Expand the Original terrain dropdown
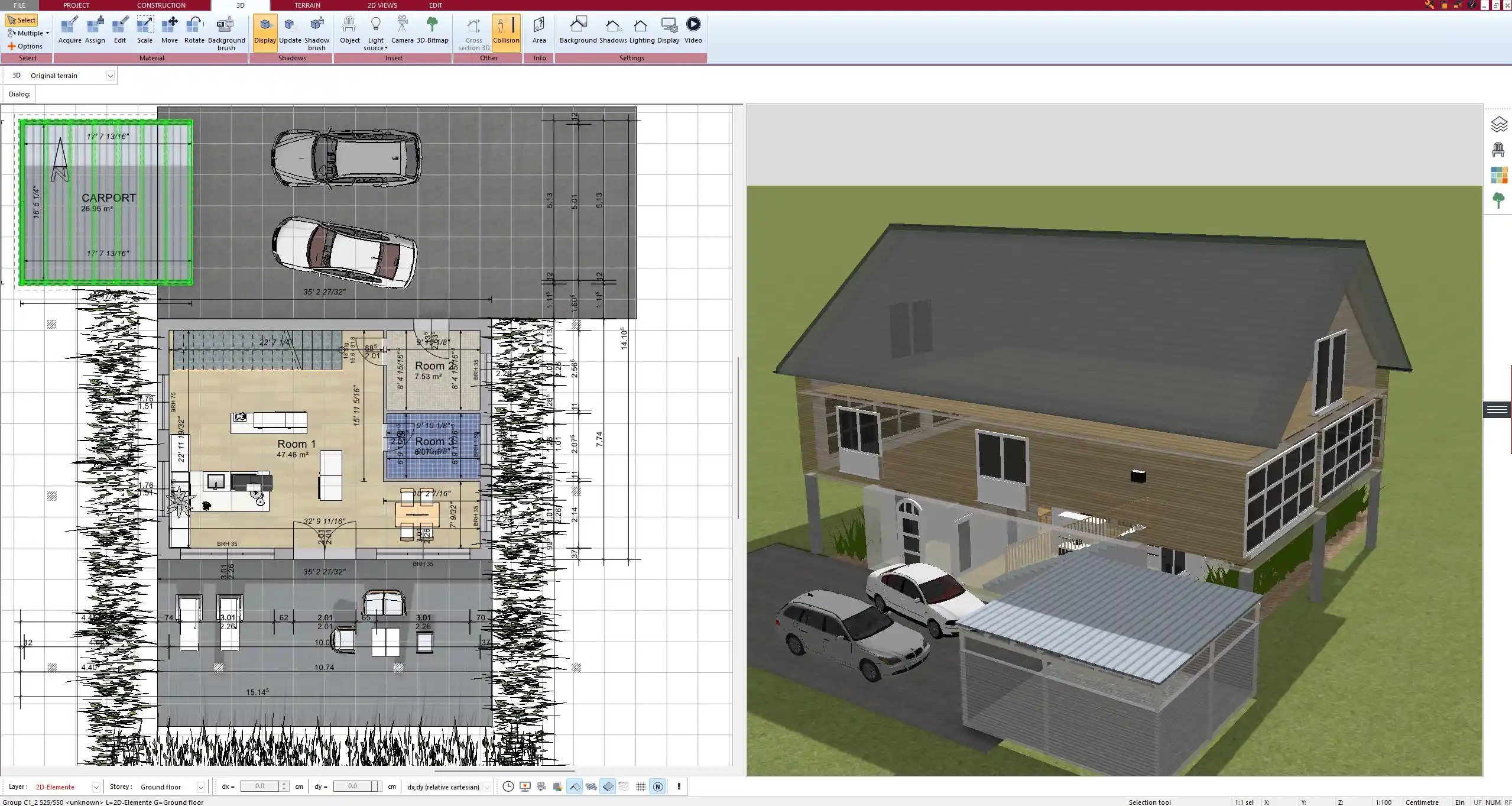The height and width of the screenshot is (806, 1512). 110,76
